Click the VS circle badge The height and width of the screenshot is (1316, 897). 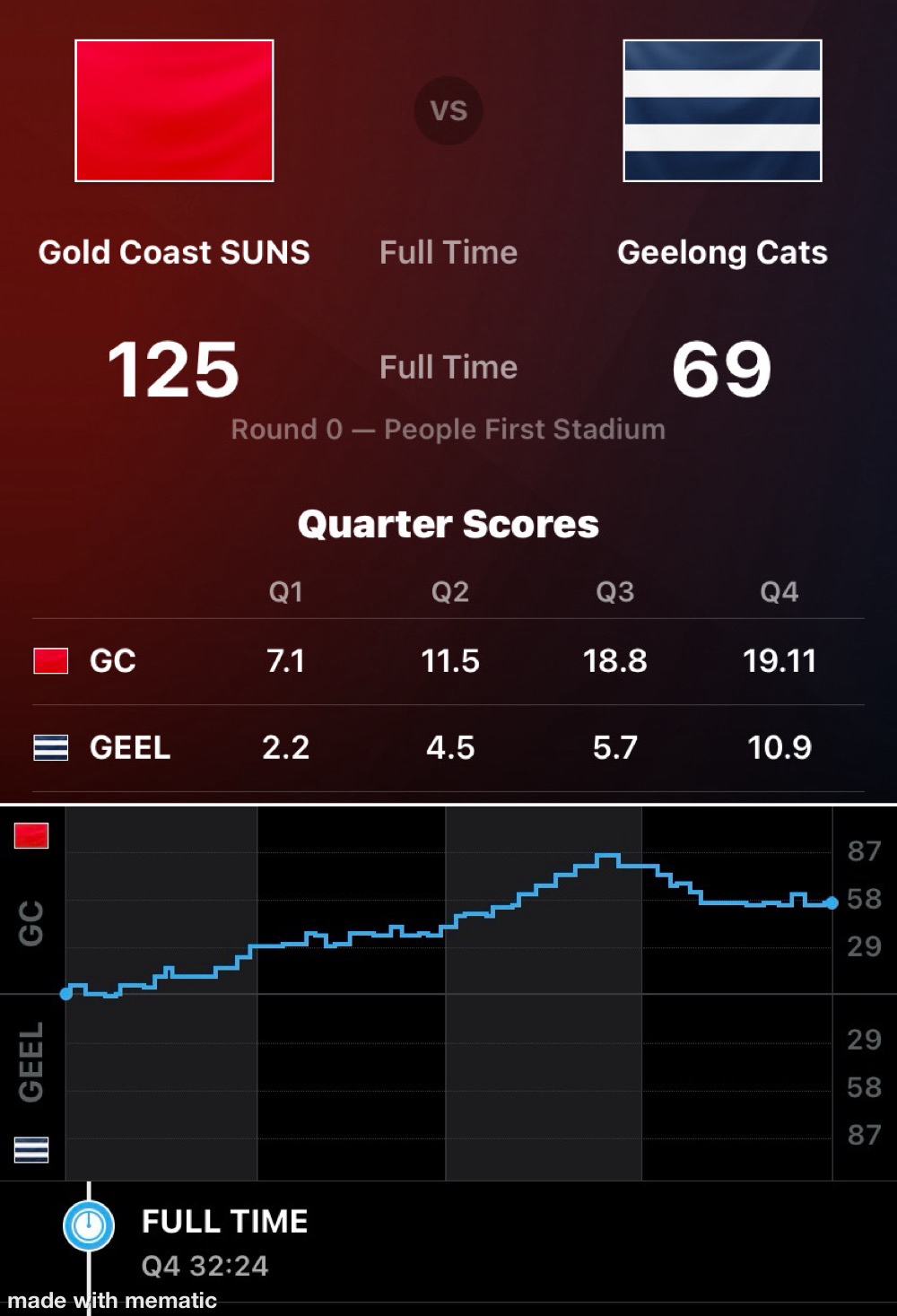coord(448,110)
